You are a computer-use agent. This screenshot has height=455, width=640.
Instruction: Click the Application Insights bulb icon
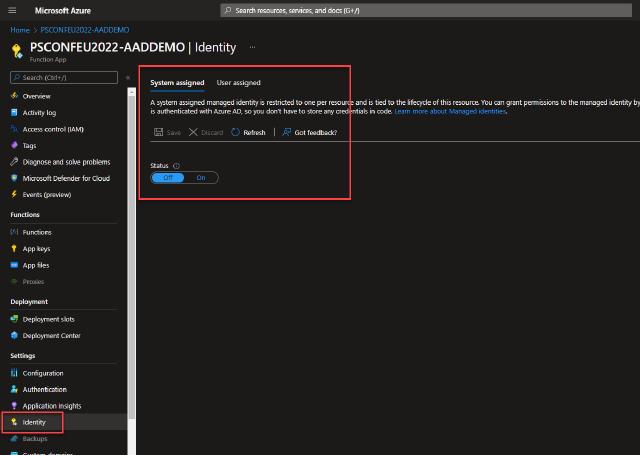click(x=14, y=405)
